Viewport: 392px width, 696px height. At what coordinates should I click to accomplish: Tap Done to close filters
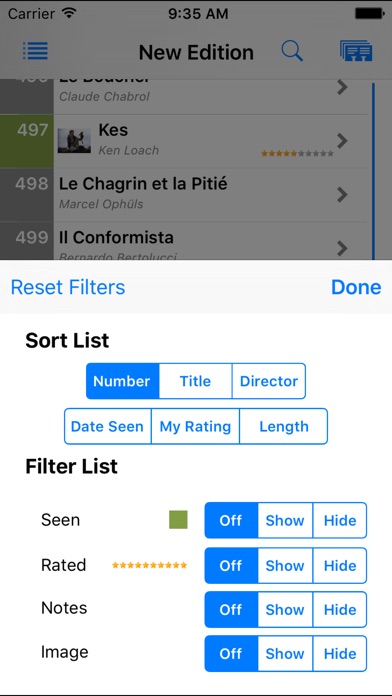click(356, 287)
